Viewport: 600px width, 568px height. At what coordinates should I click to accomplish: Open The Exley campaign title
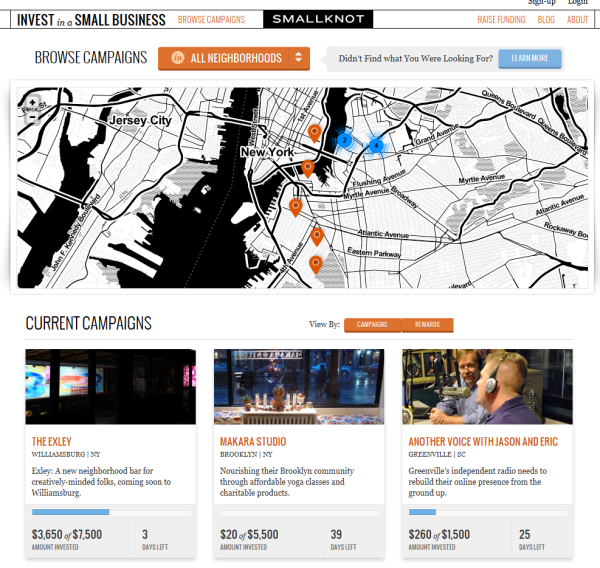[x=52, y=442]
